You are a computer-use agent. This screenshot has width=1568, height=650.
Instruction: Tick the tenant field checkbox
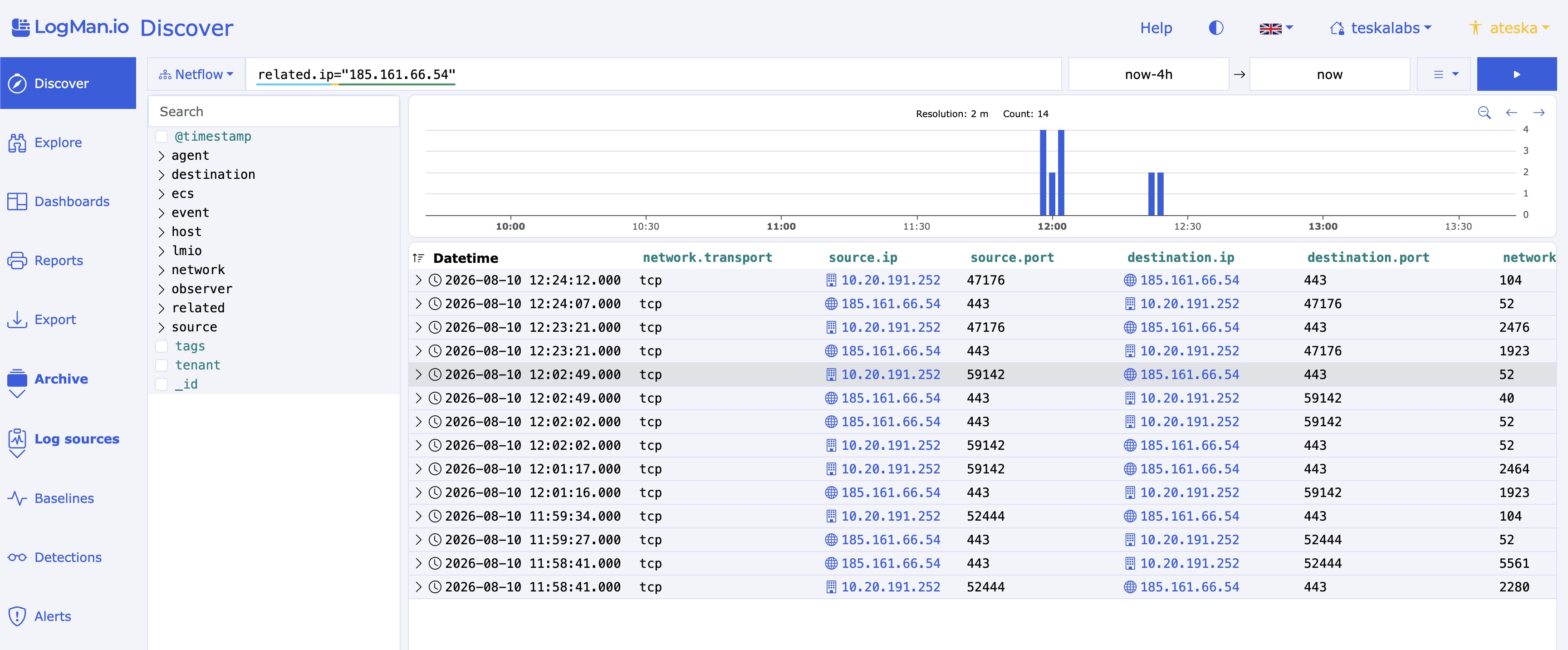click(162, 365)
